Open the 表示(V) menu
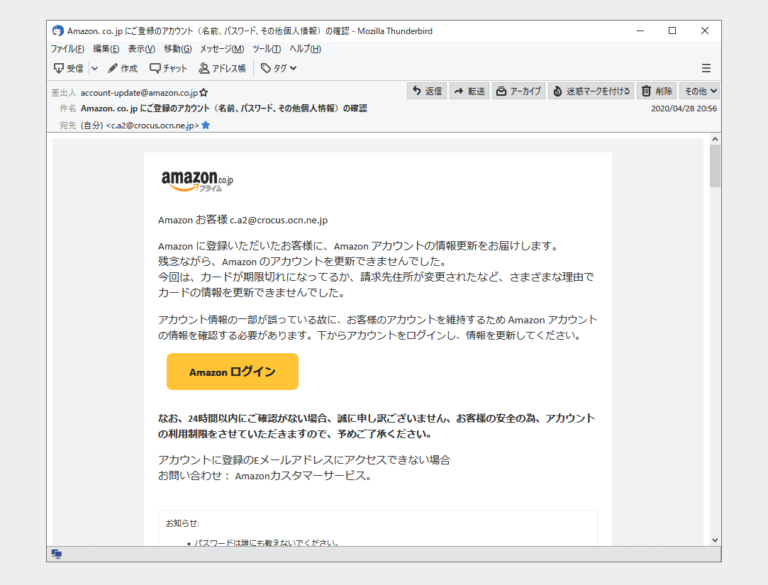Viewport: 768px width, 585px height. point(142,49)
